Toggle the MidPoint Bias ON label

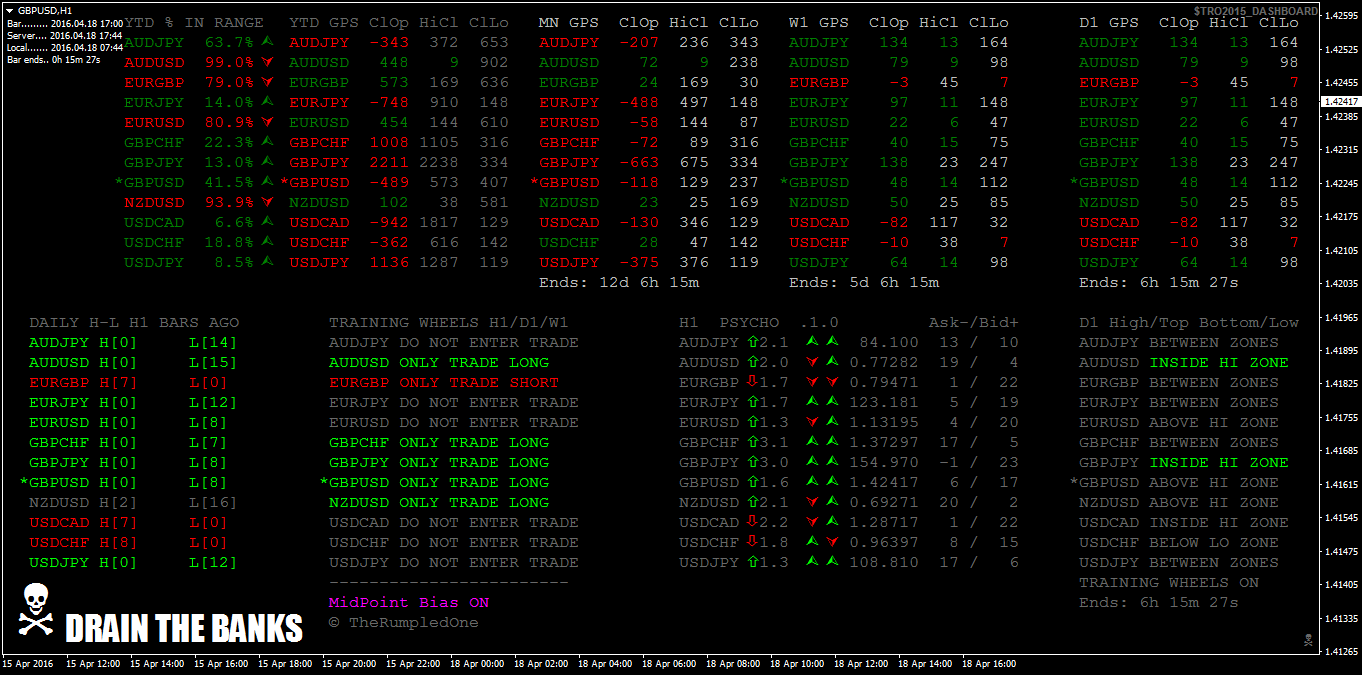tap(409, 603)
